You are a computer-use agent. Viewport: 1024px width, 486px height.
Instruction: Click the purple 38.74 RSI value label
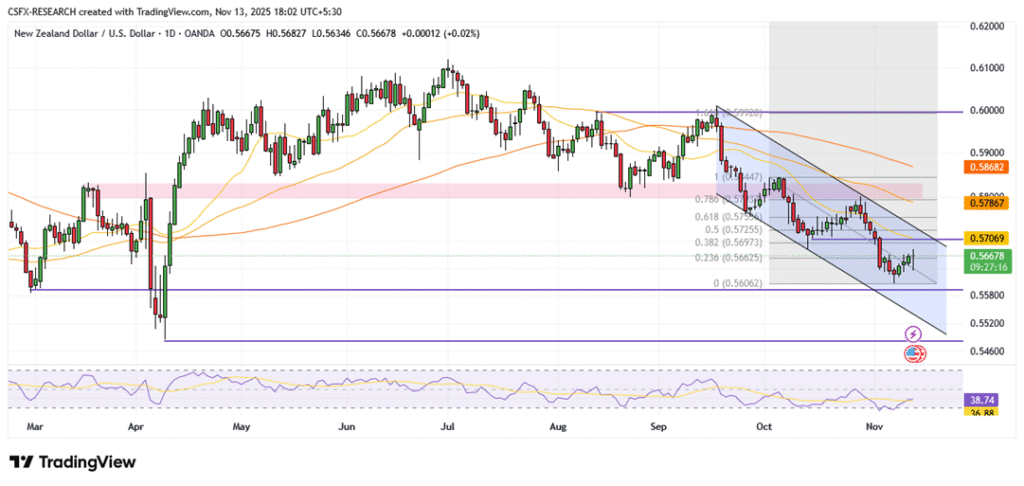click(x=986, y=397)
